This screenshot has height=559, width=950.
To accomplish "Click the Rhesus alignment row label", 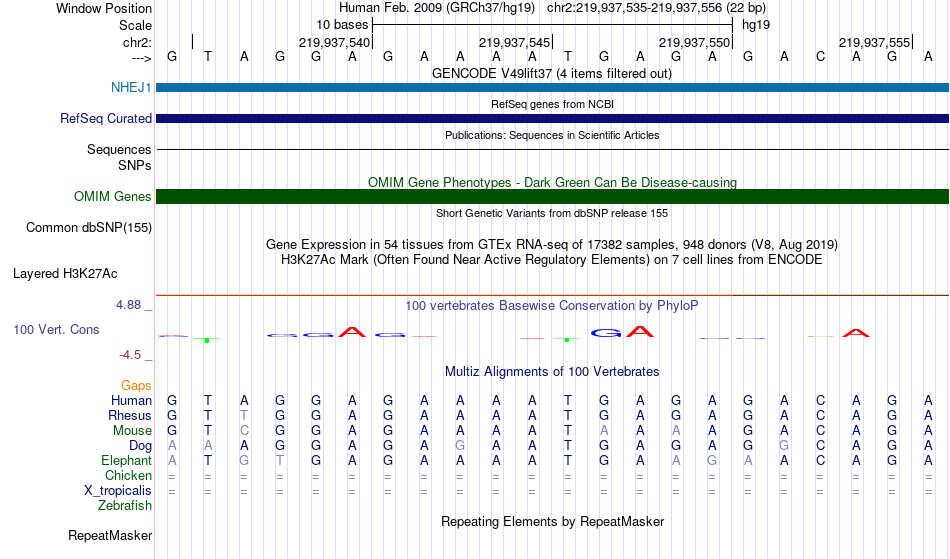I will (x=130, y=415).
